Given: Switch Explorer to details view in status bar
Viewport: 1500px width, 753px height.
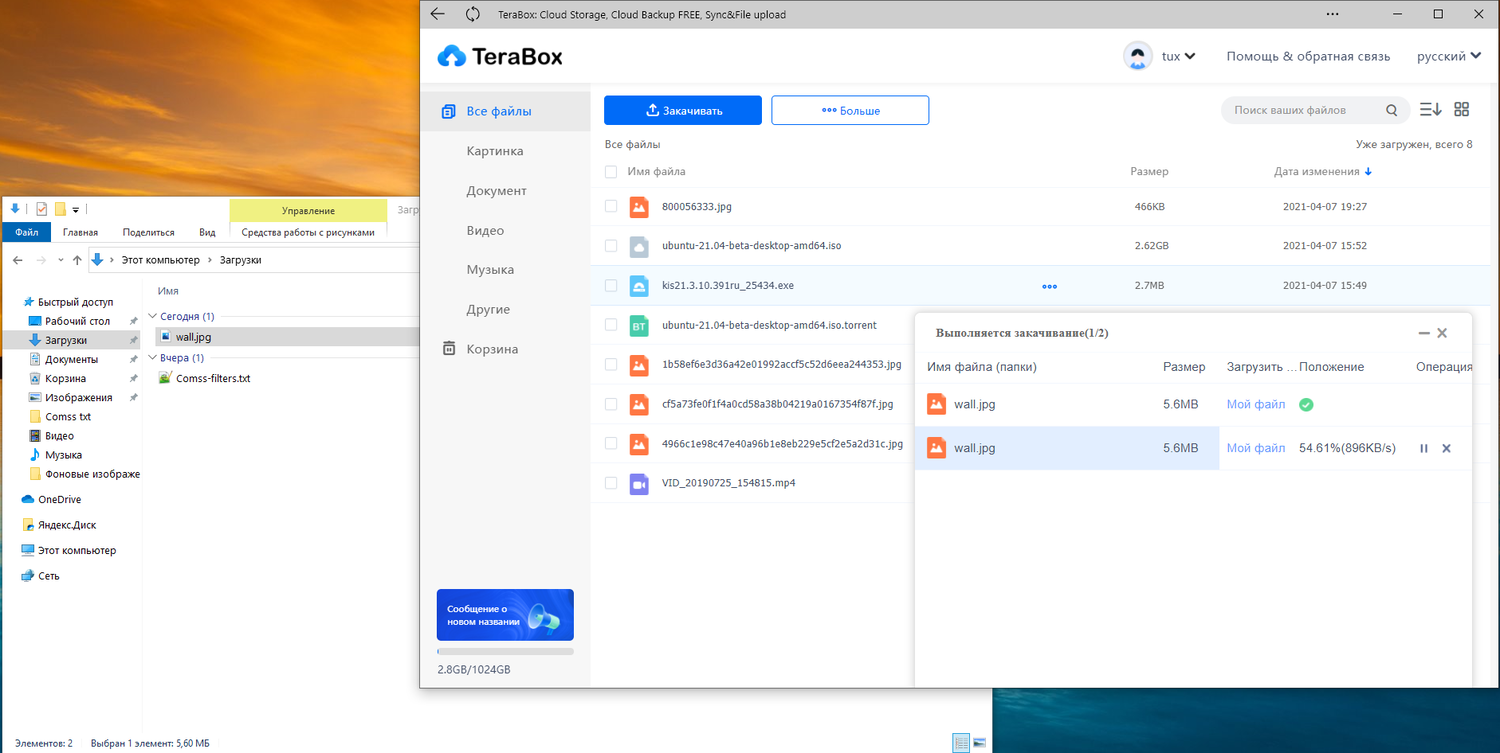Looking at the screenshot, I should pyautogui.click(x=961, y=743).
